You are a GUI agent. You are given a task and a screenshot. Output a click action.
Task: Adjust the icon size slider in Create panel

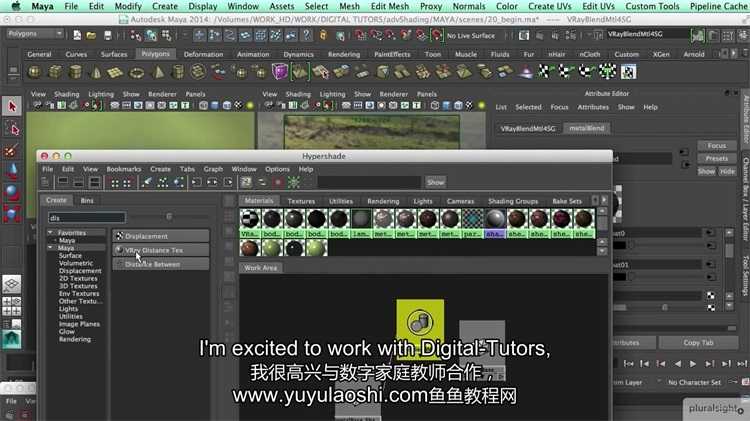click(x=169, y=217)
